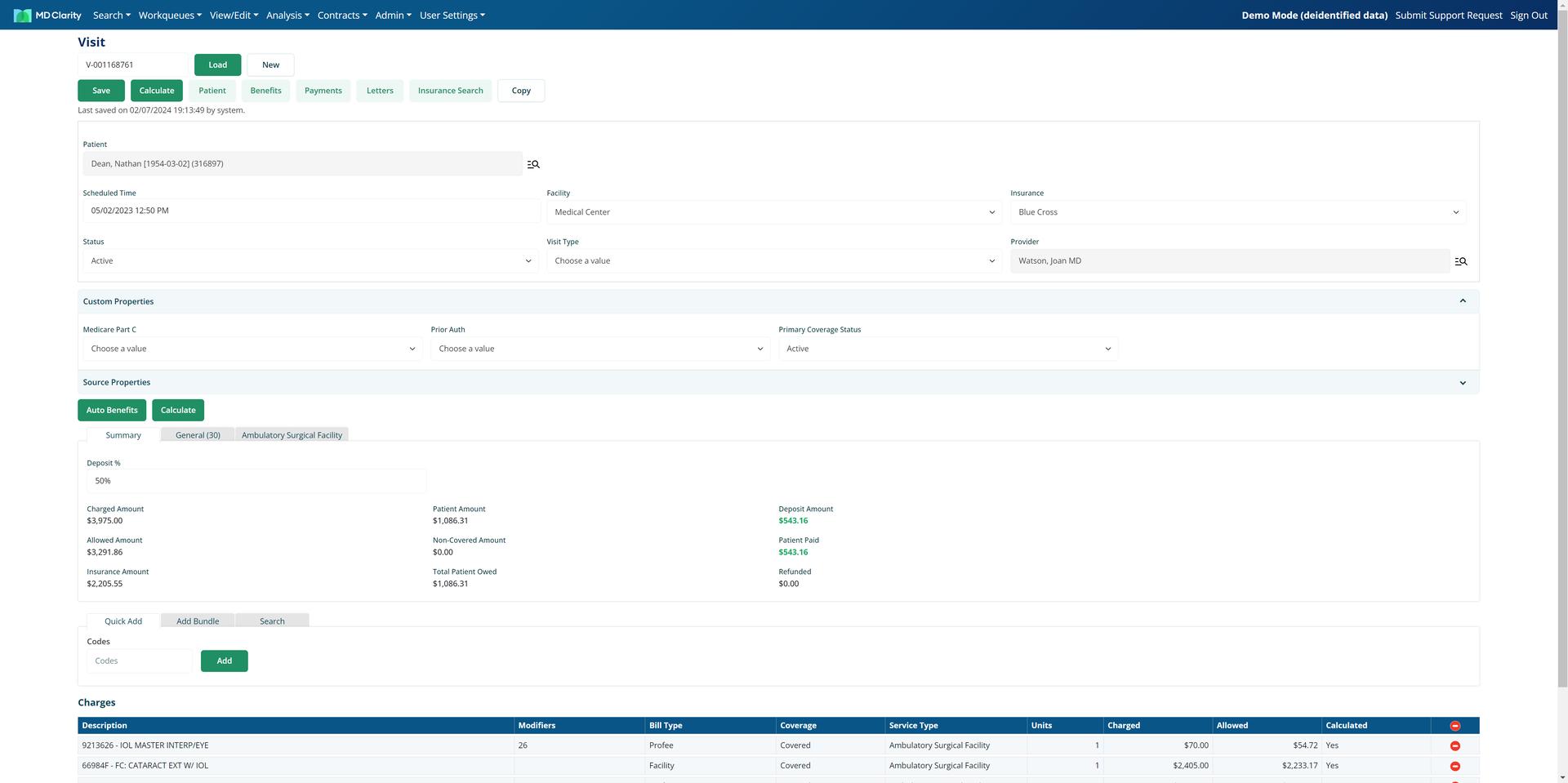Open the Primary Coverage Status dropdown

(948, 349)
